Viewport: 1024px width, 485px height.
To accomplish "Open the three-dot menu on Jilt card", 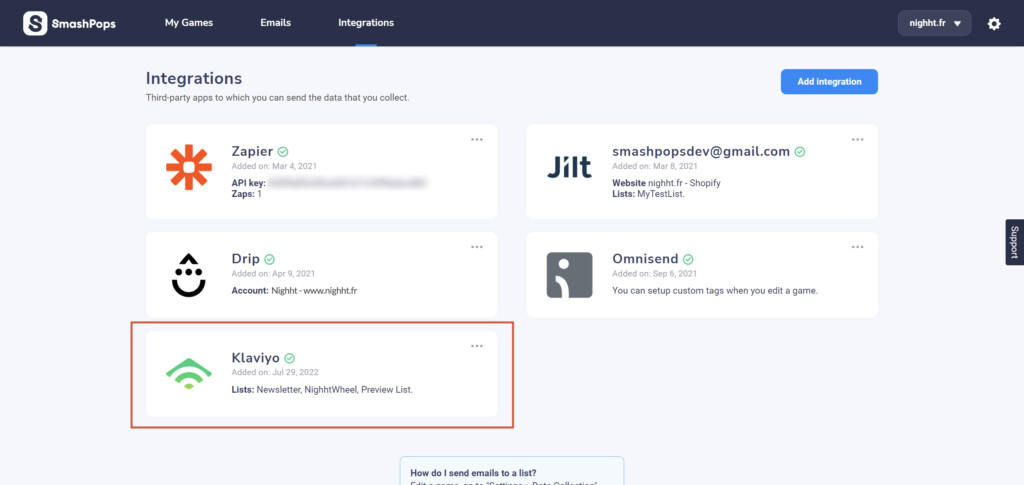I will 857,139.
